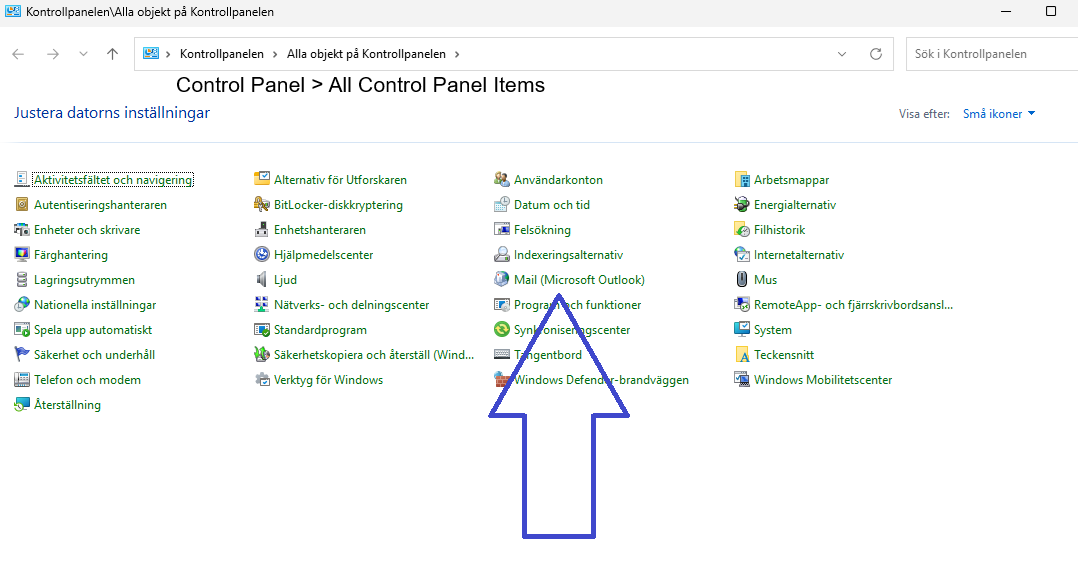Focus the Sök i Kontrollpanelen search box

click(x=992, y=54)
